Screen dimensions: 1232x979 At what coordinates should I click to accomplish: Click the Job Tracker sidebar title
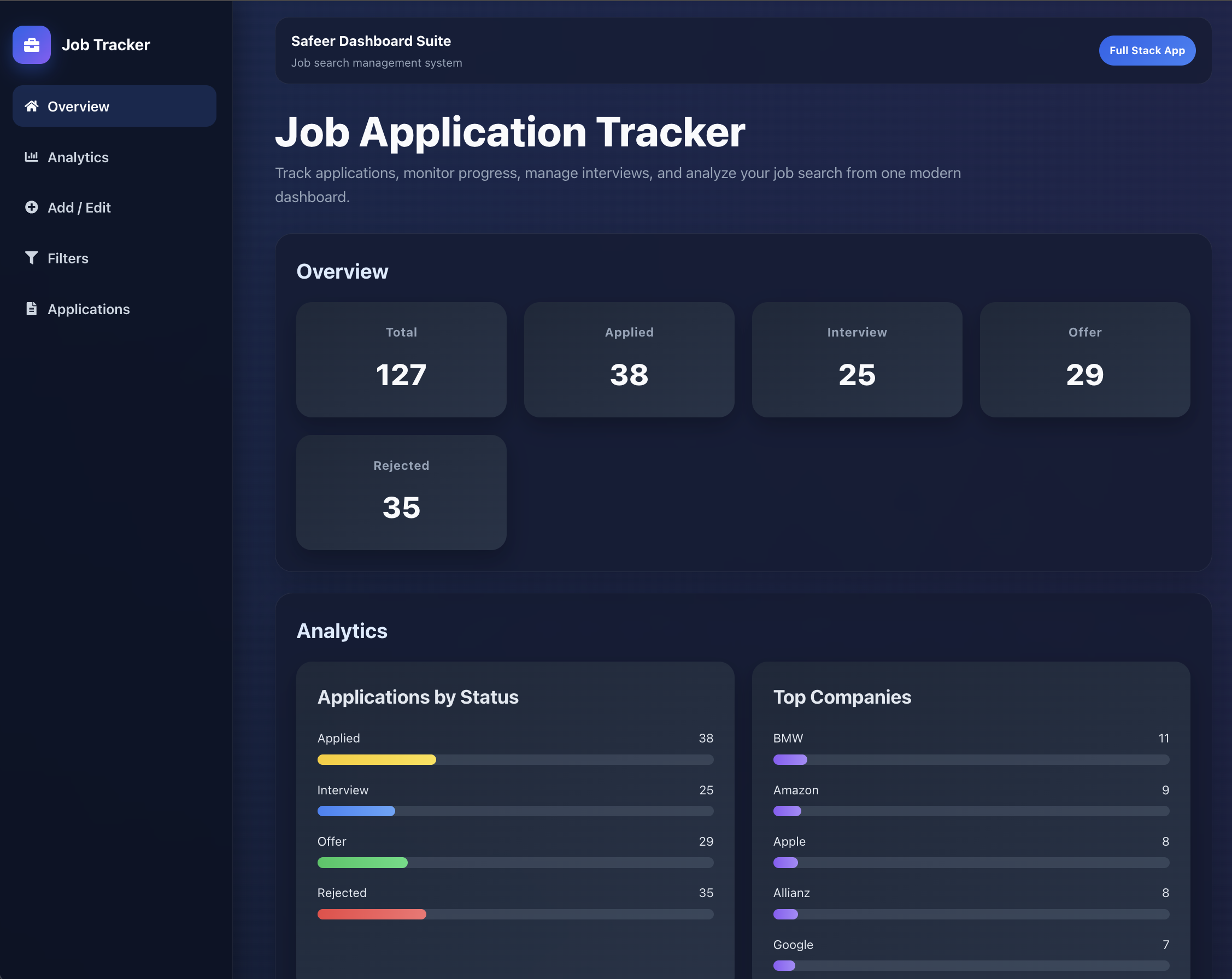click(x=105, y=45)
